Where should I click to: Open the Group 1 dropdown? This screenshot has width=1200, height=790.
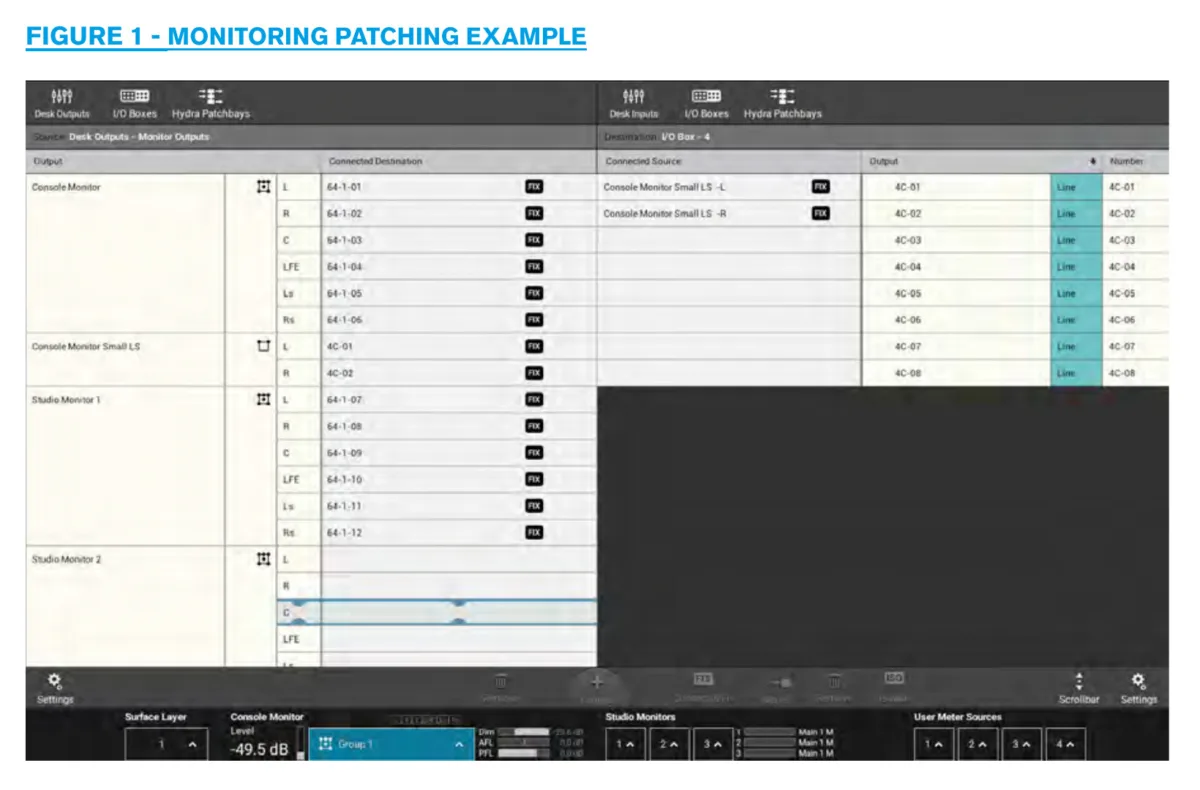click(x=391, y=744)
